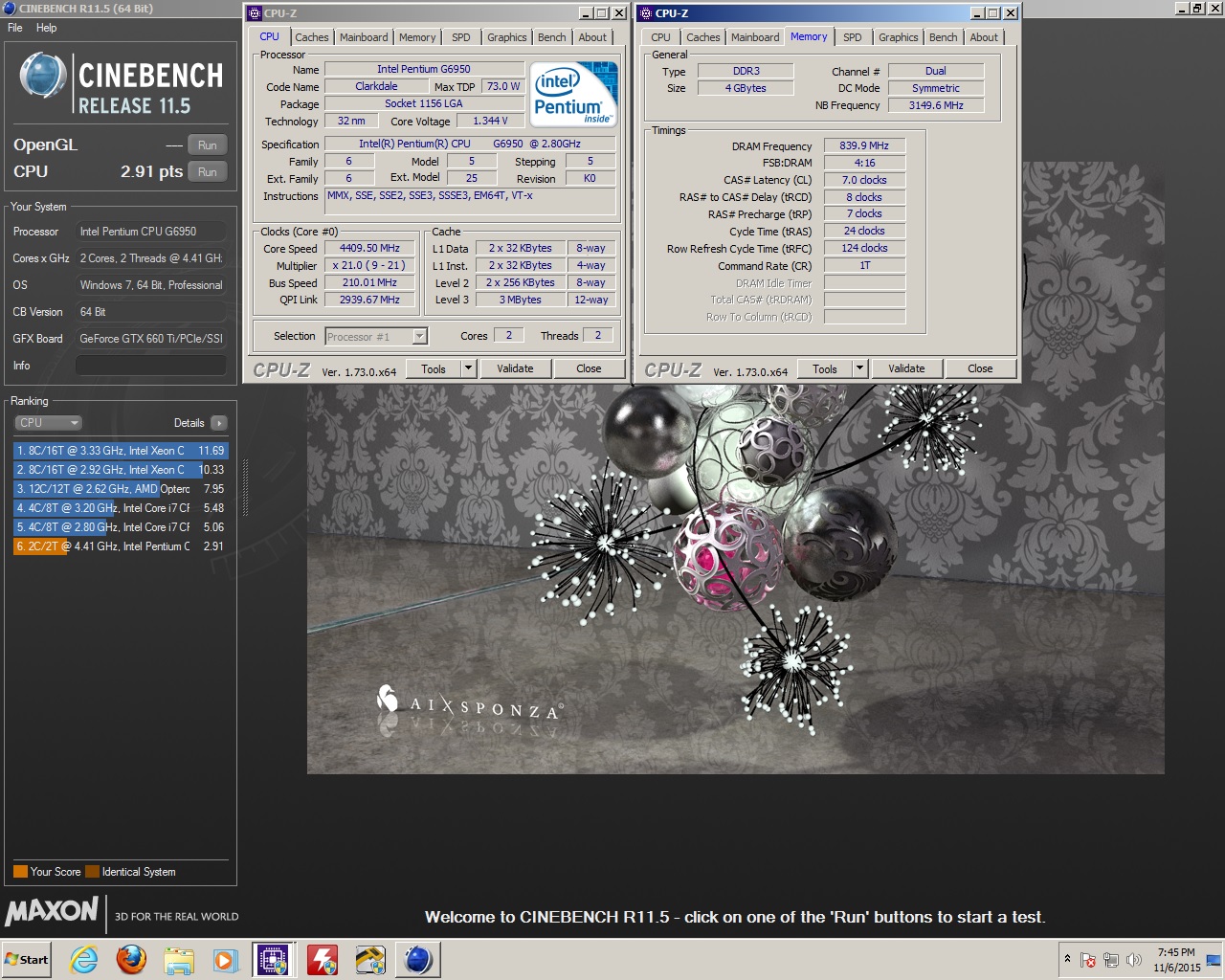Switch to Cinebench via its taskbar icon
Viewport: 1225px width, 980px height.
click(417, 959)
